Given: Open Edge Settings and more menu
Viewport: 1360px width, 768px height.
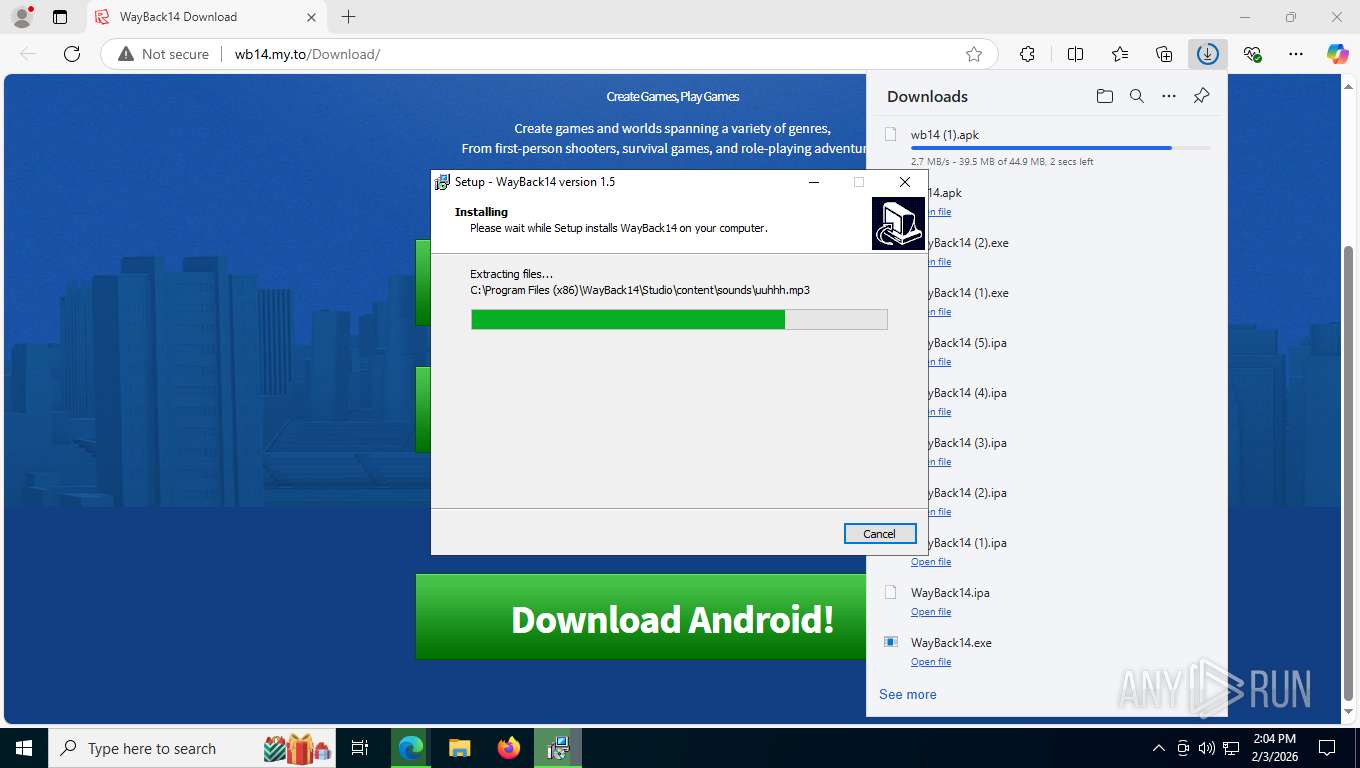Looking at the screenshot, I should click(x=1296, y=54).
